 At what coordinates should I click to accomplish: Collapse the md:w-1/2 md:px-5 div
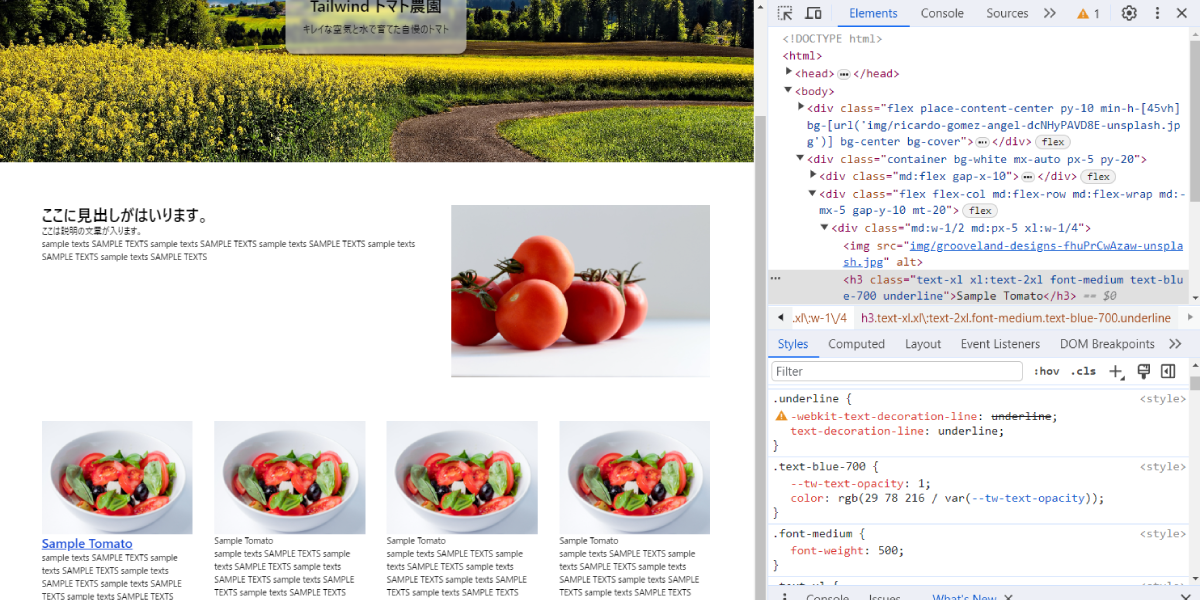825,228
